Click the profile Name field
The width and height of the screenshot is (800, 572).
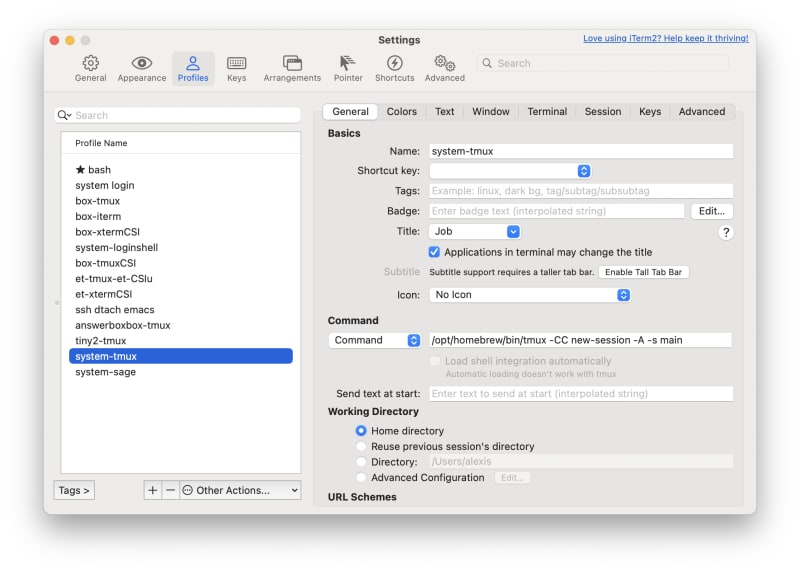pyautogui.click(x=581, y=151)
